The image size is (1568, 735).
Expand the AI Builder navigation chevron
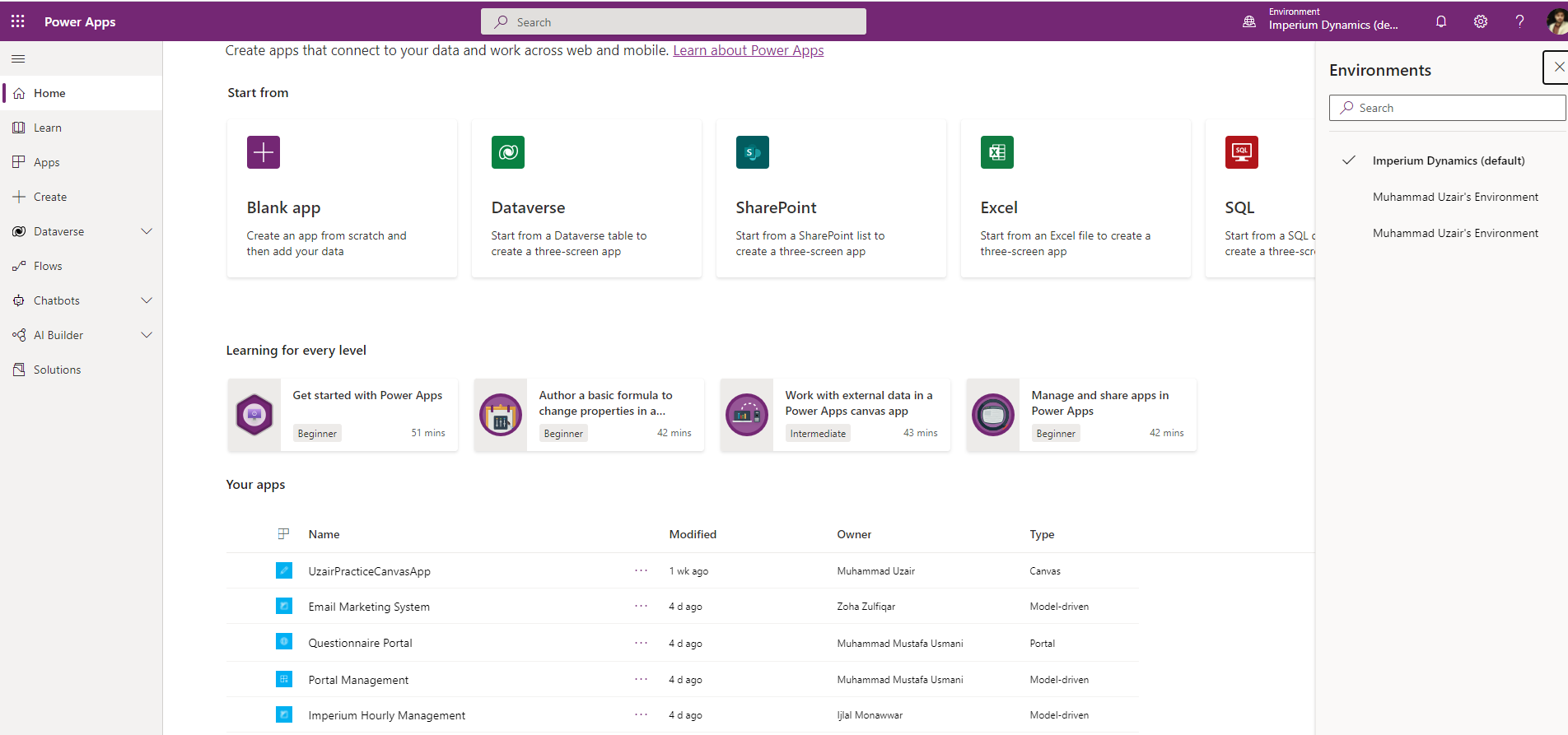tap(147, 335)
